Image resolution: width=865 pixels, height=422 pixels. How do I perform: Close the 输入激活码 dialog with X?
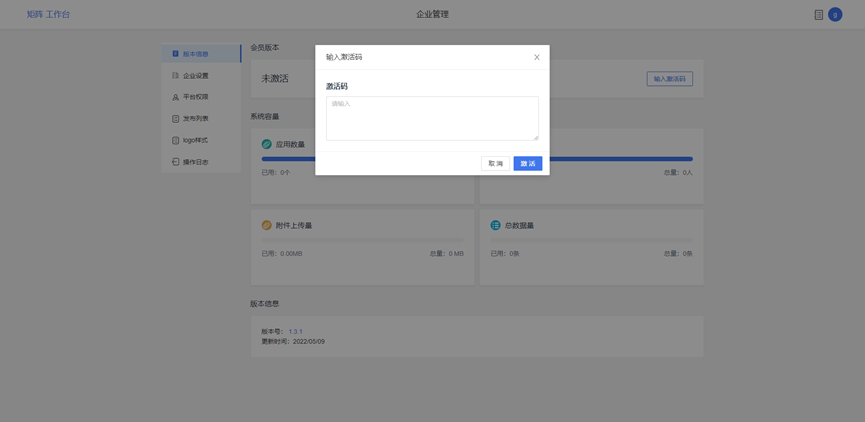537,57
